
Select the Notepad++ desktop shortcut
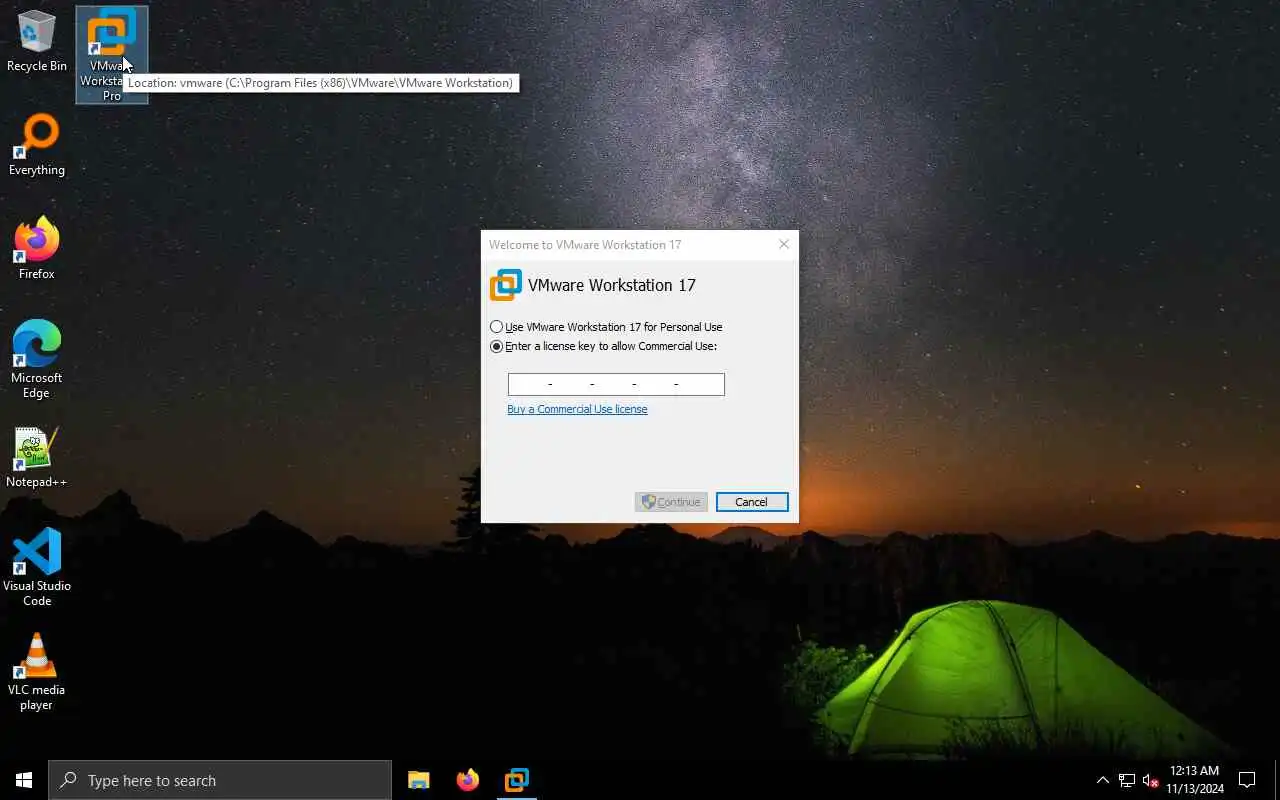pos(37,458)
